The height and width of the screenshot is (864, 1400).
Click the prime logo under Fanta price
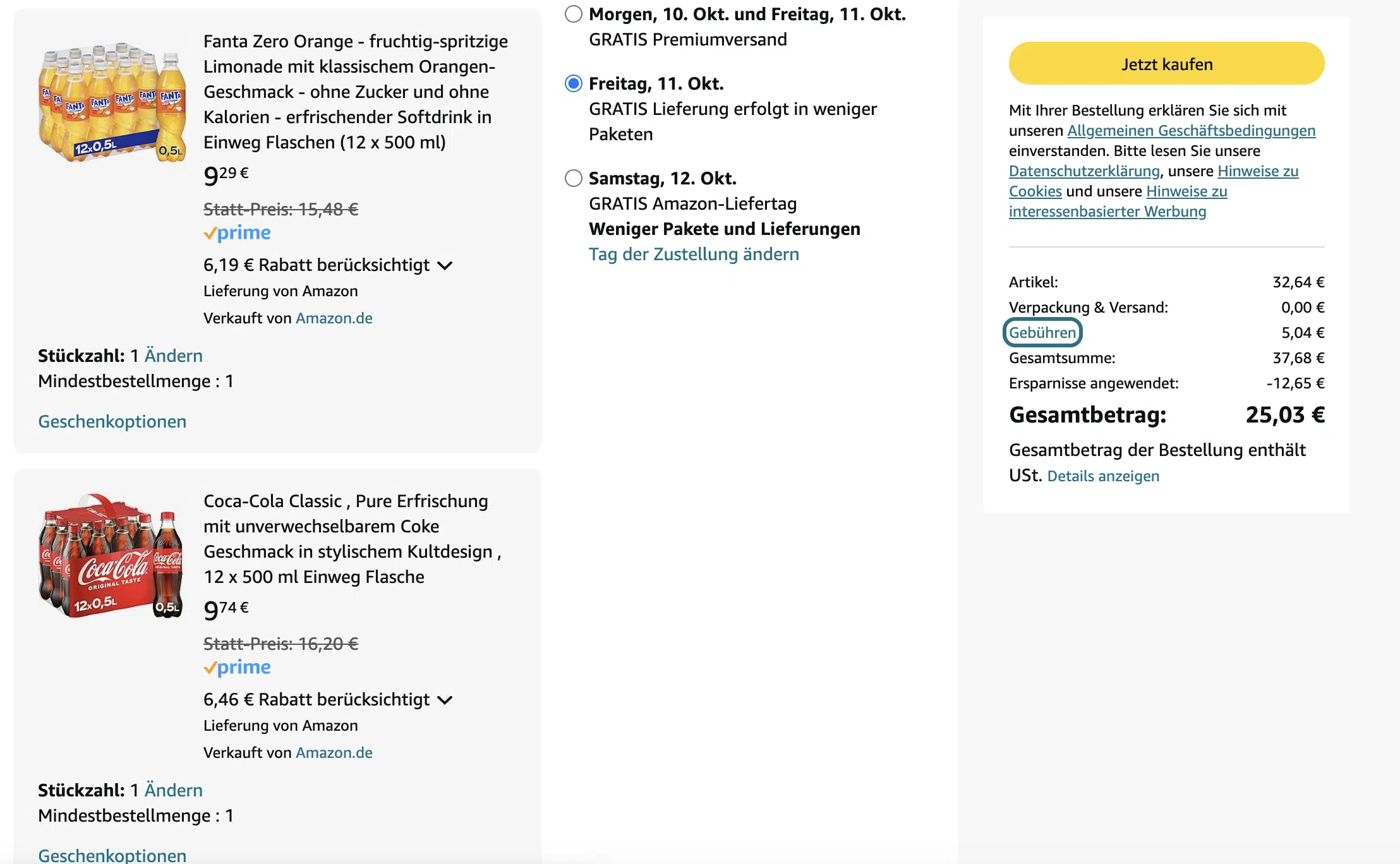point(237,233)
